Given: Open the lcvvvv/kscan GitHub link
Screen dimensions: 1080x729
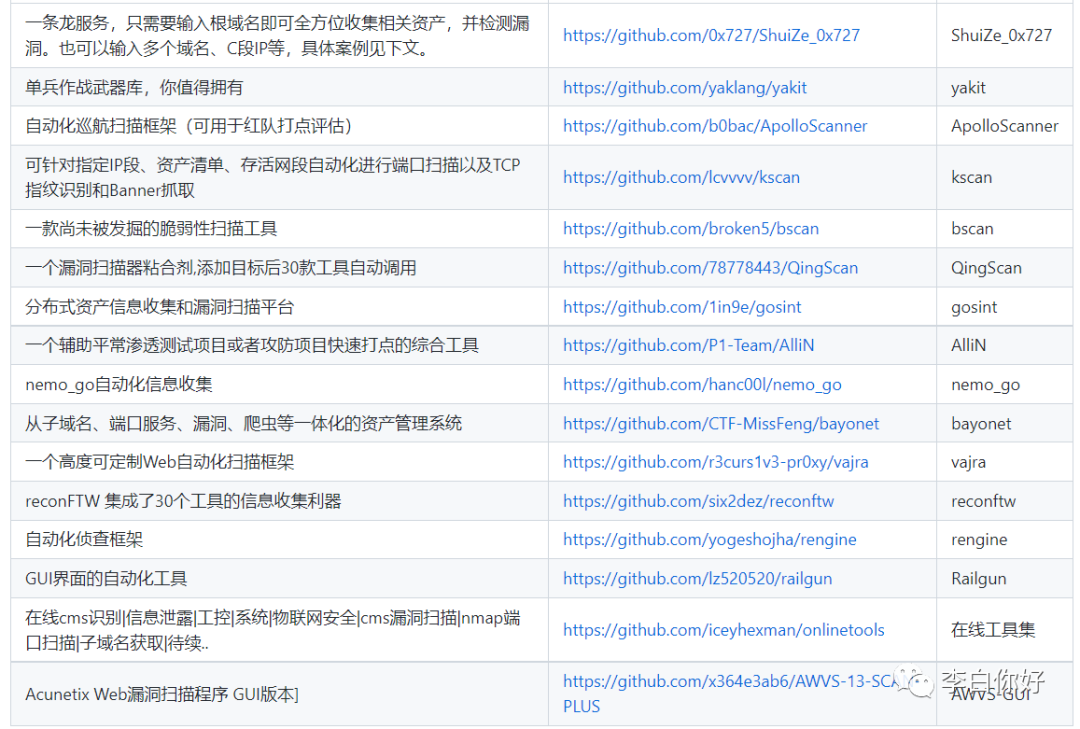Looking at the screenshot, I should point(681,177).
